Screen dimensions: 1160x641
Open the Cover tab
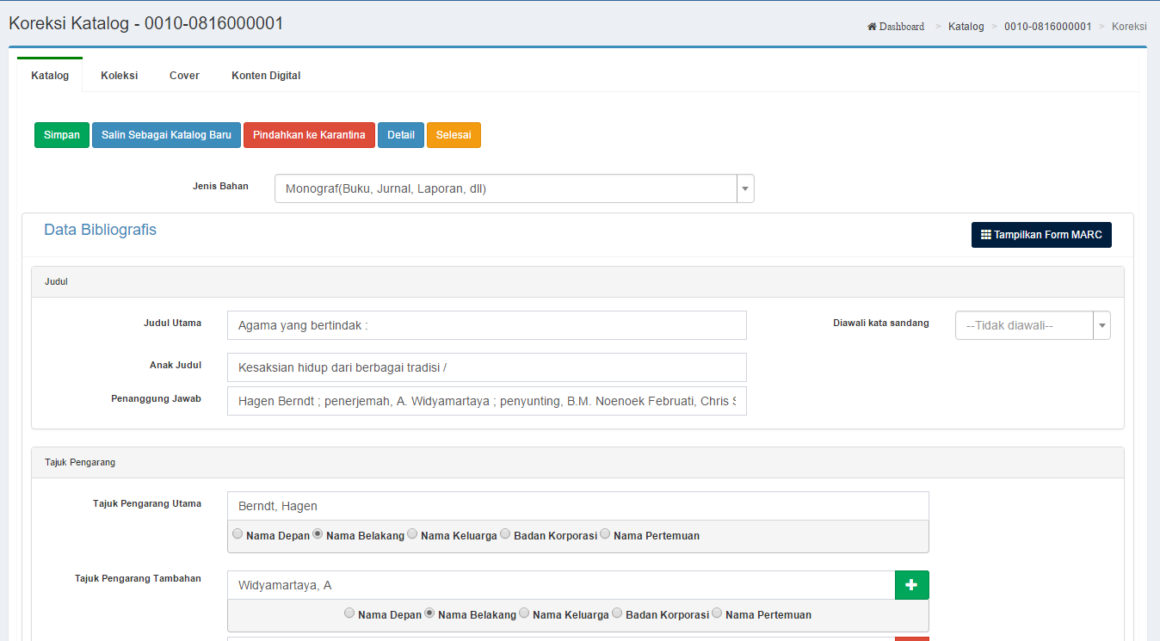(184, 75)
